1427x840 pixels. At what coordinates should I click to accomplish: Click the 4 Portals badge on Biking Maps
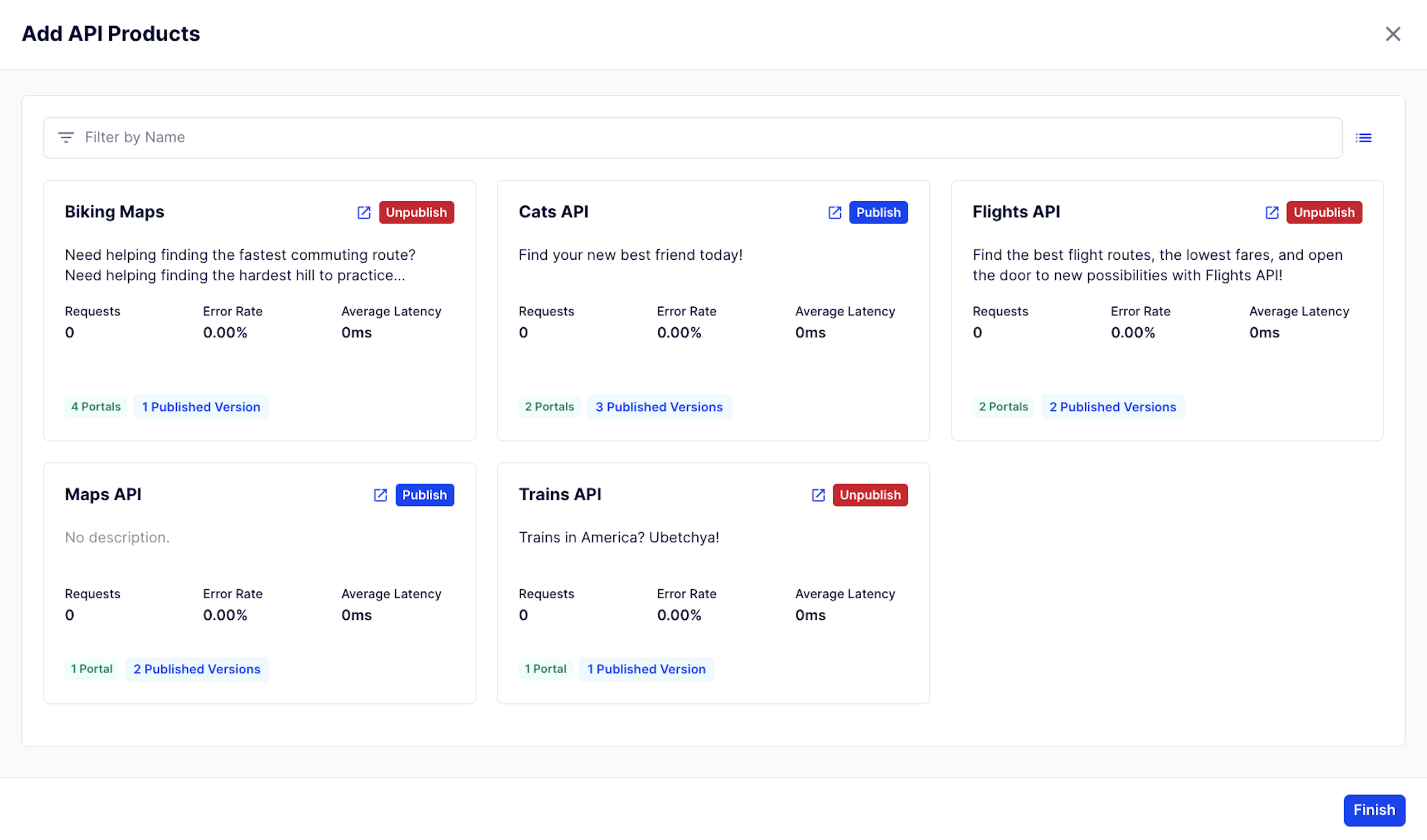tap(96, 407)
